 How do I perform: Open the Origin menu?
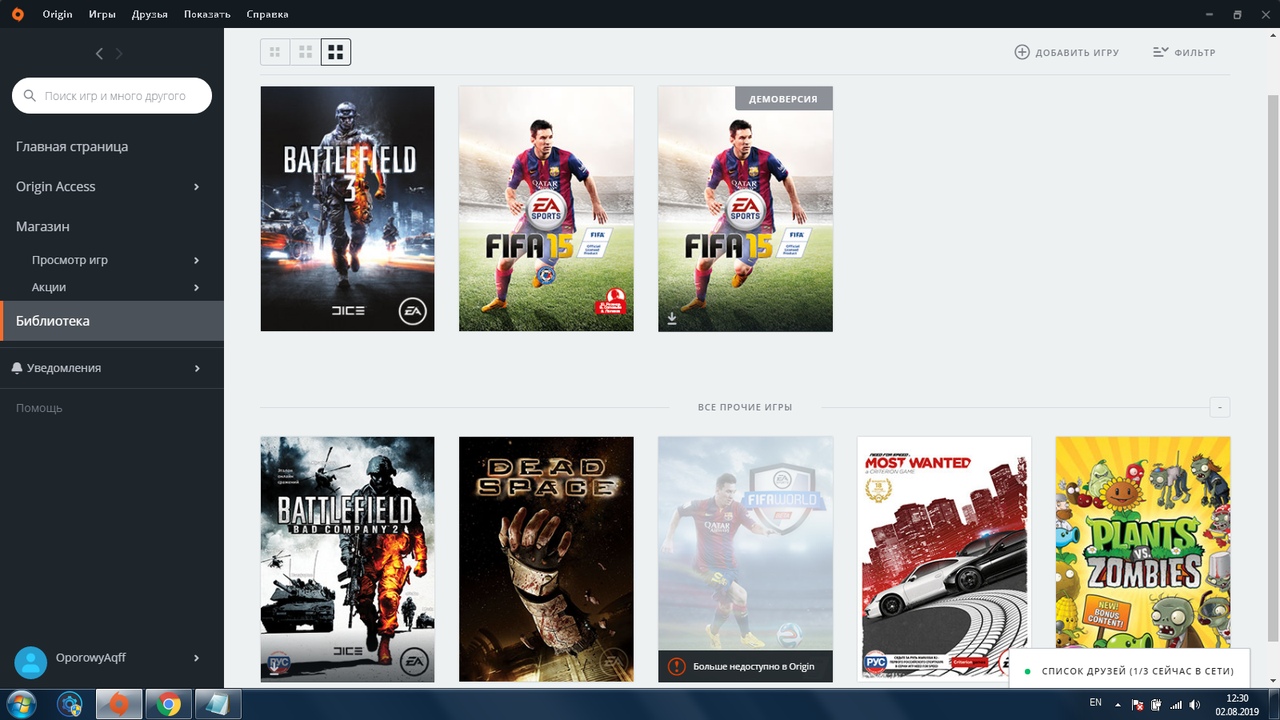tap(57, 14)
